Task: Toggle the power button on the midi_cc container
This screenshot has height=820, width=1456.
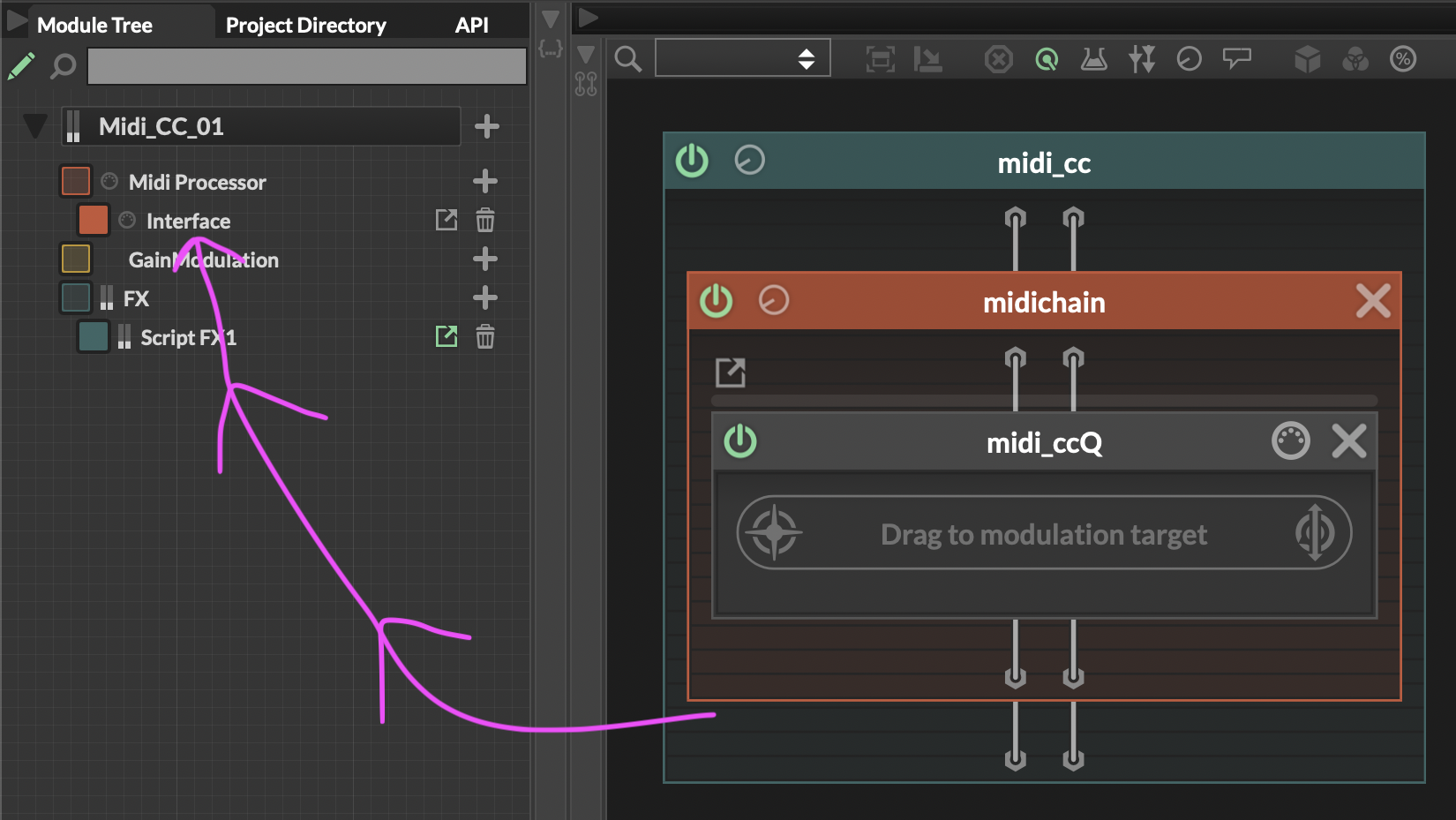Action: (x=692, y=162)
